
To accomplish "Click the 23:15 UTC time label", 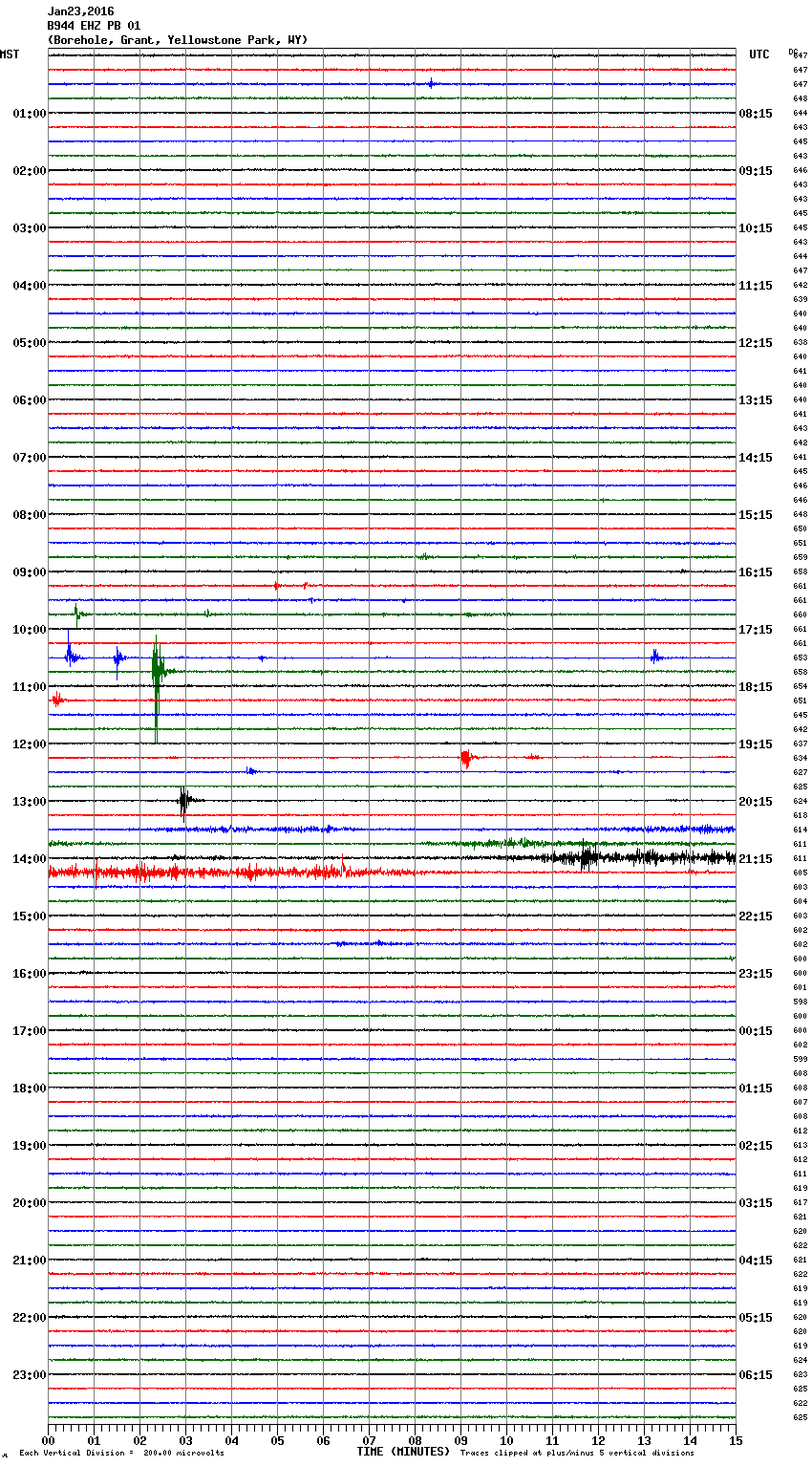I will pos(756,974).
